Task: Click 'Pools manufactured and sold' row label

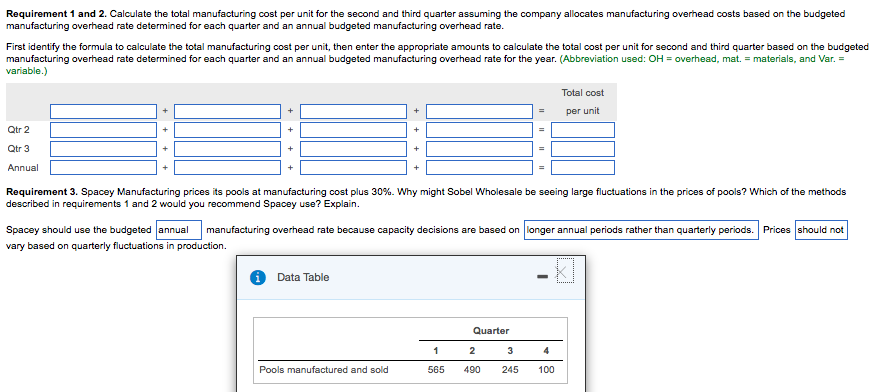Action: coord(324,370)
